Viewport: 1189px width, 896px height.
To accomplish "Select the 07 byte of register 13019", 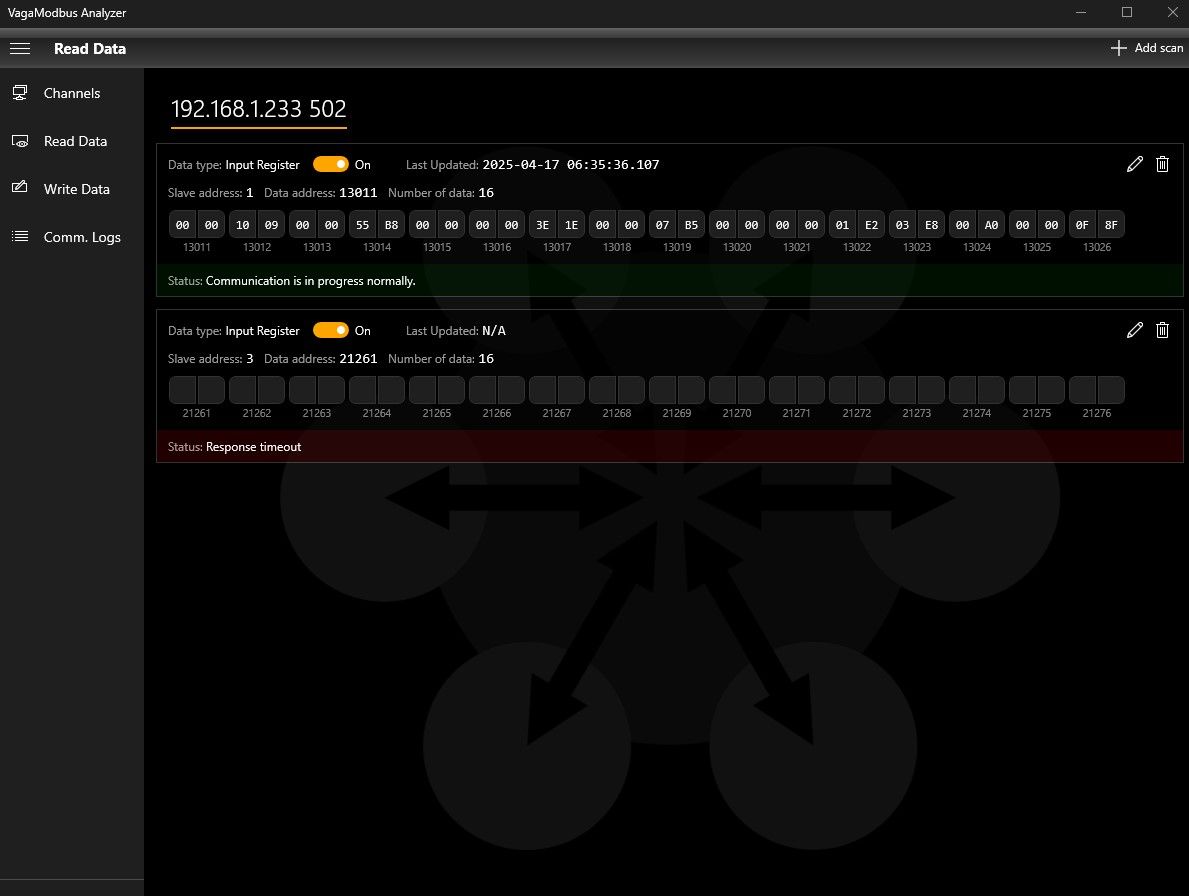I will [x=663, y=225].
